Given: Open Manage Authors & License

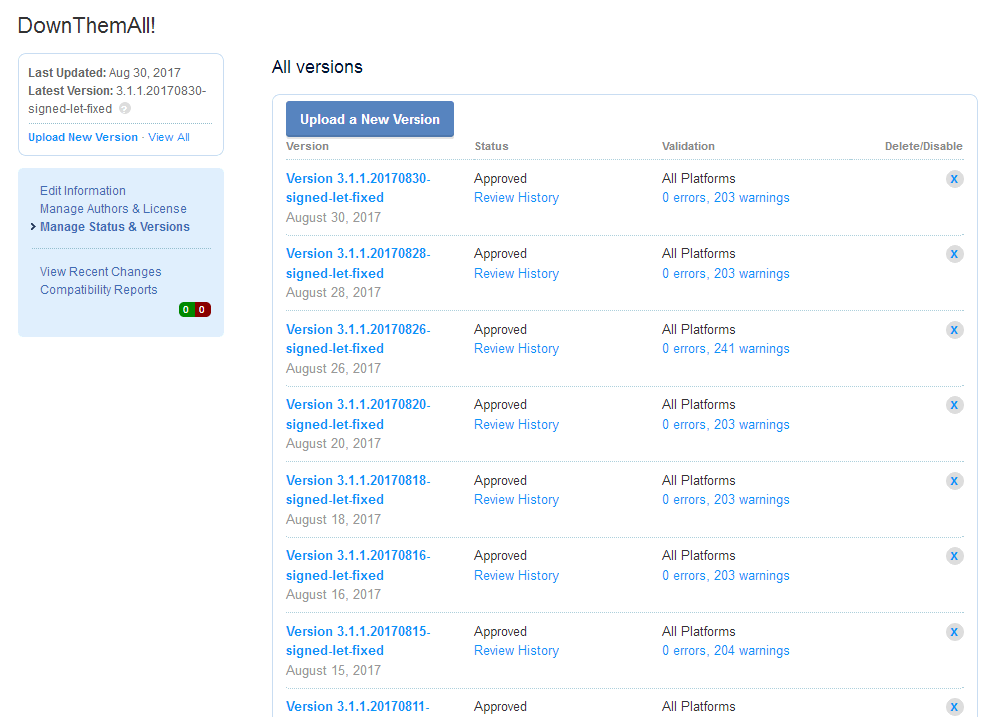Looking at the screenshot, I should (113, 209).
